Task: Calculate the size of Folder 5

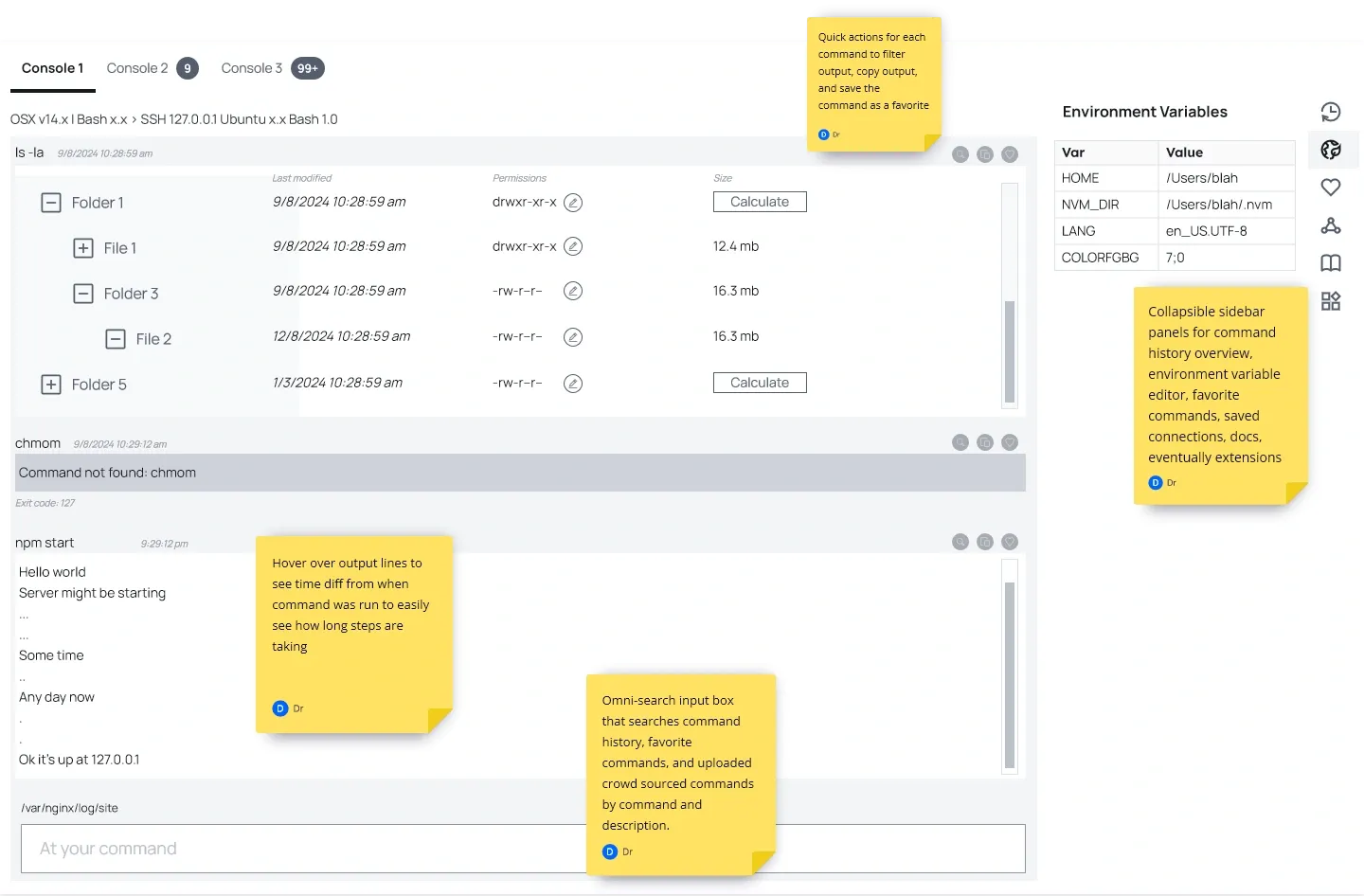Action: [760, 383]
